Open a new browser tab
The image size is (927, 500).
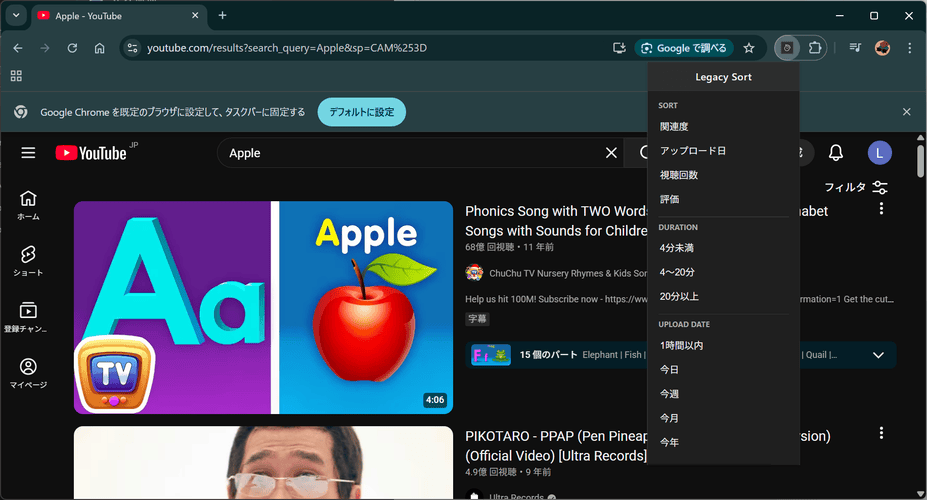tap(222, 15)
